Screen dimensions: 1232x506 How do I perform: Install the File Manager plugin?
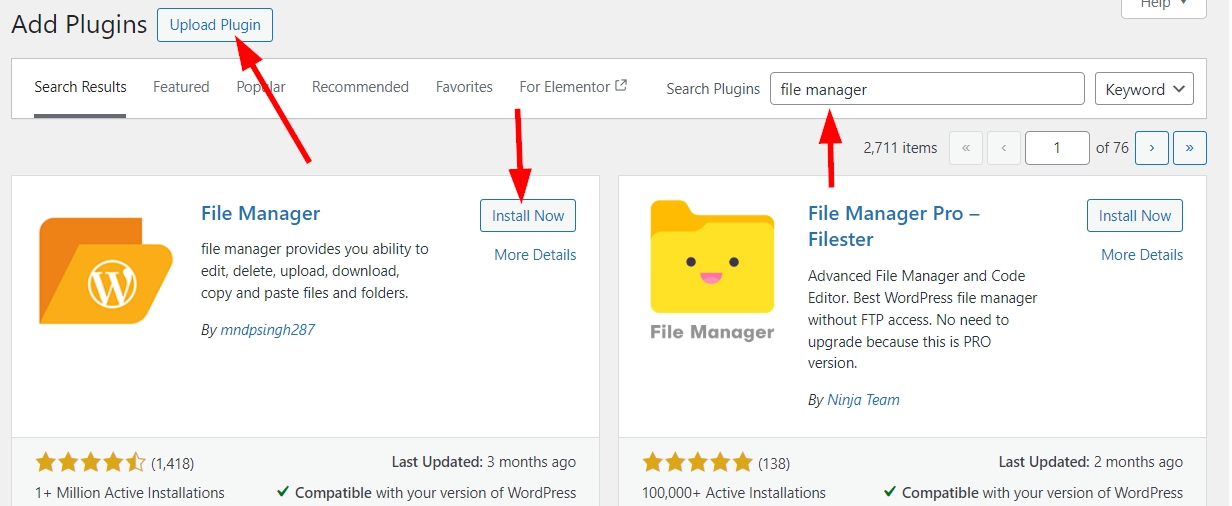(528, 216)
